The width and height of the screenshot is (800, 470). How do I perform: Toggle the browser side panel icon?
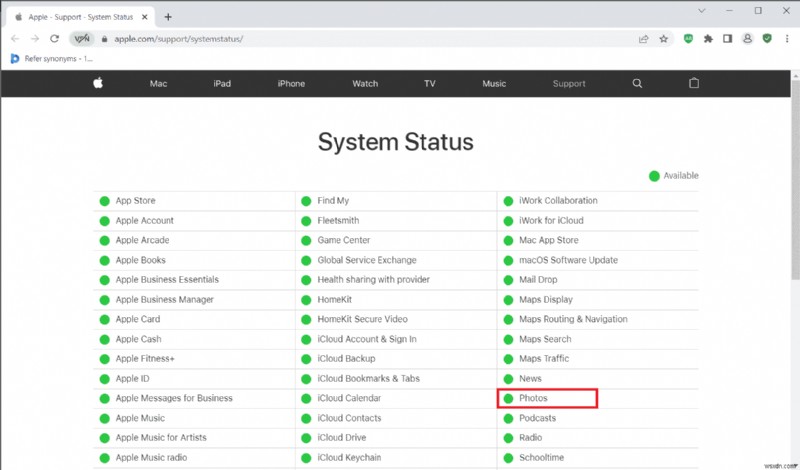click(728, 39)
